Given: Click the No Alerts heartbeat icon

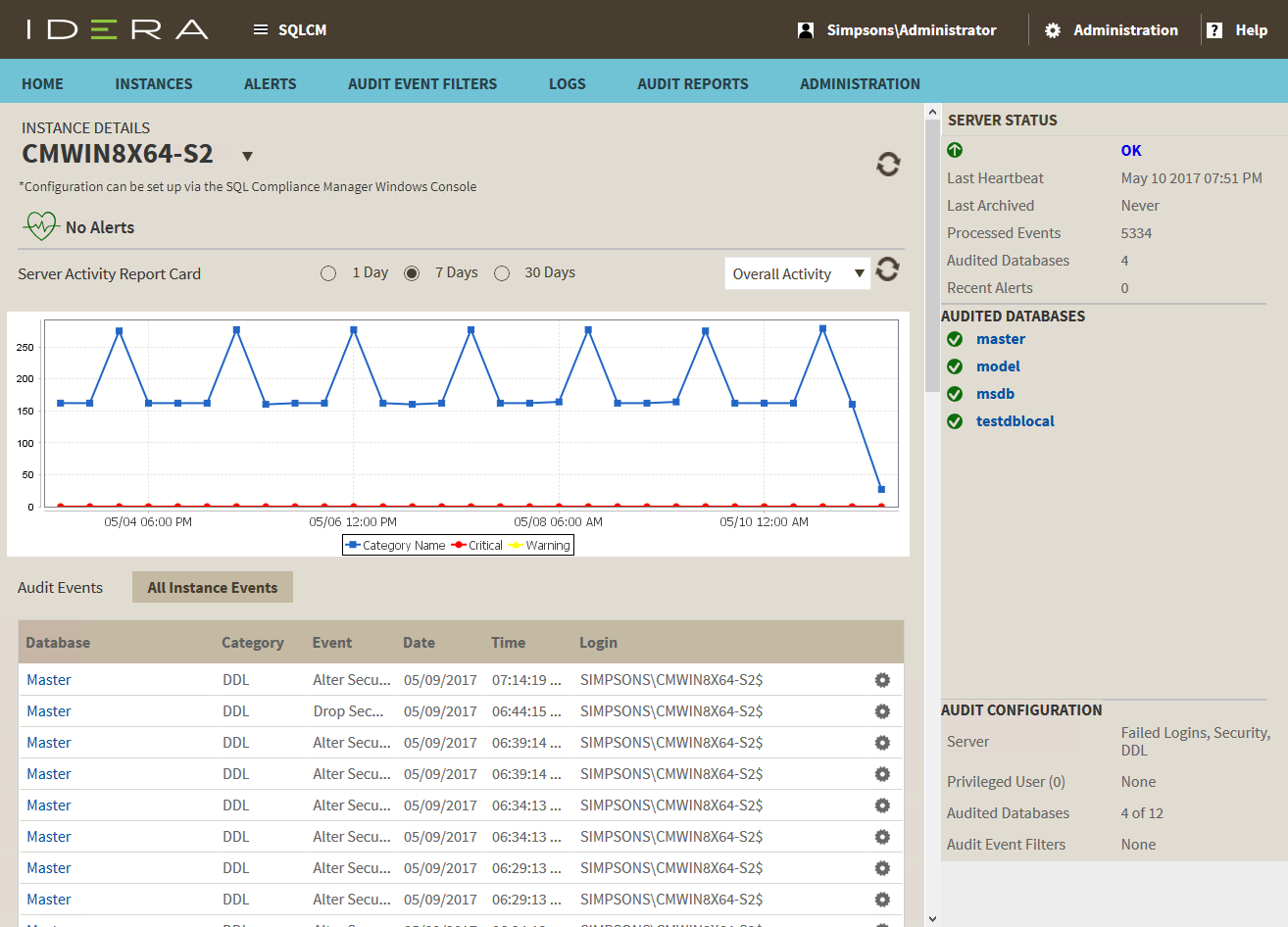Looking at the screenshot, I should coord(41,226).
